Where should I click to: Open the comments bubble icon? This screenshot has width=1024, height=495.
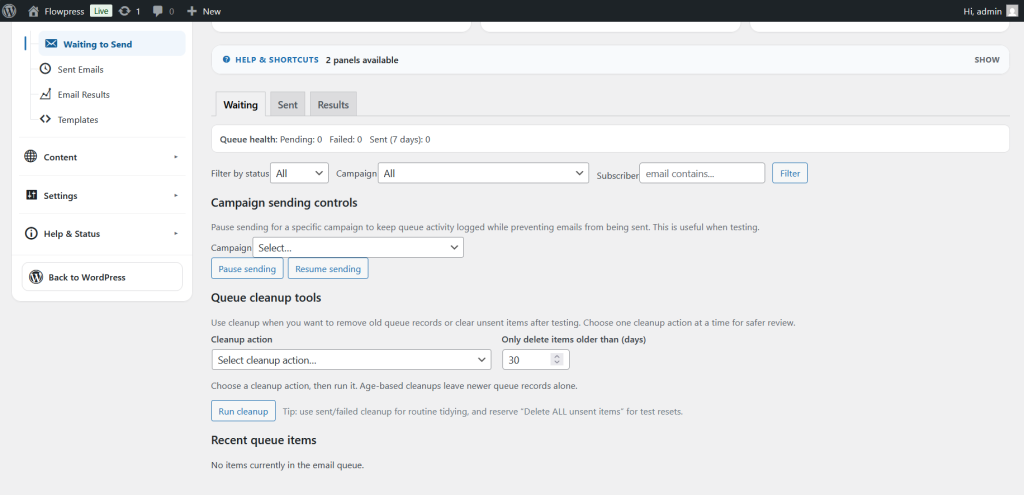pos(158,11)
